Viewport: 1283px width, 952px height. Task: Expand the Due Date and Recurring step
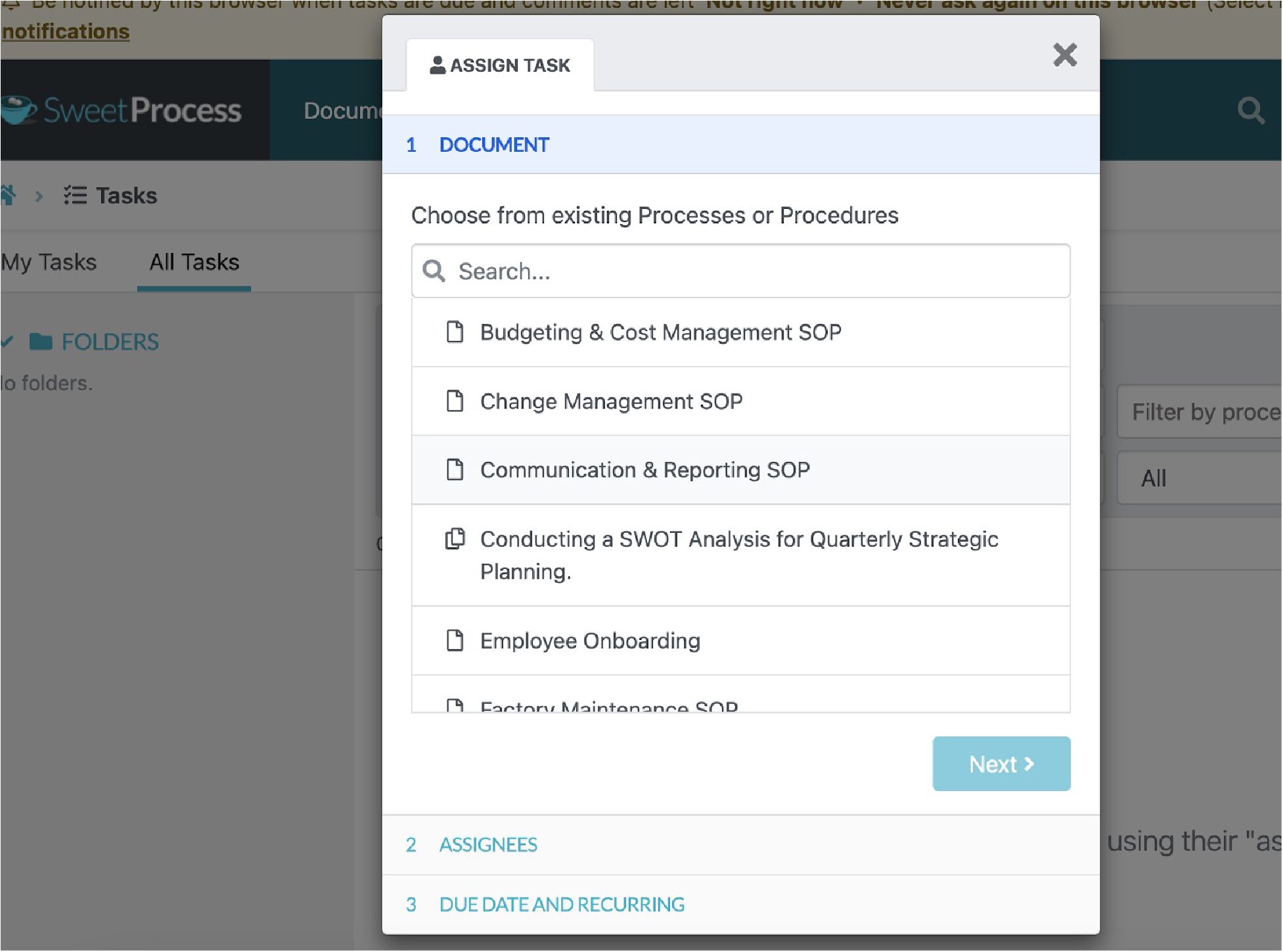click(741, 905)
